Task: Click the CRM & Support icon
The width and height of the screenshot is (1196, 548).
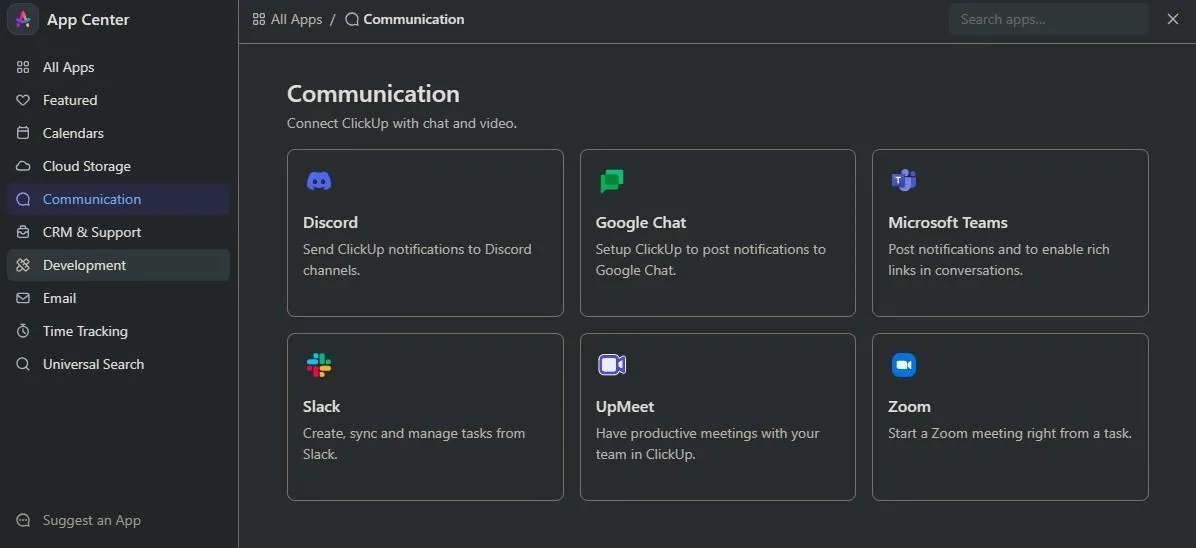Action: [23, 232]
